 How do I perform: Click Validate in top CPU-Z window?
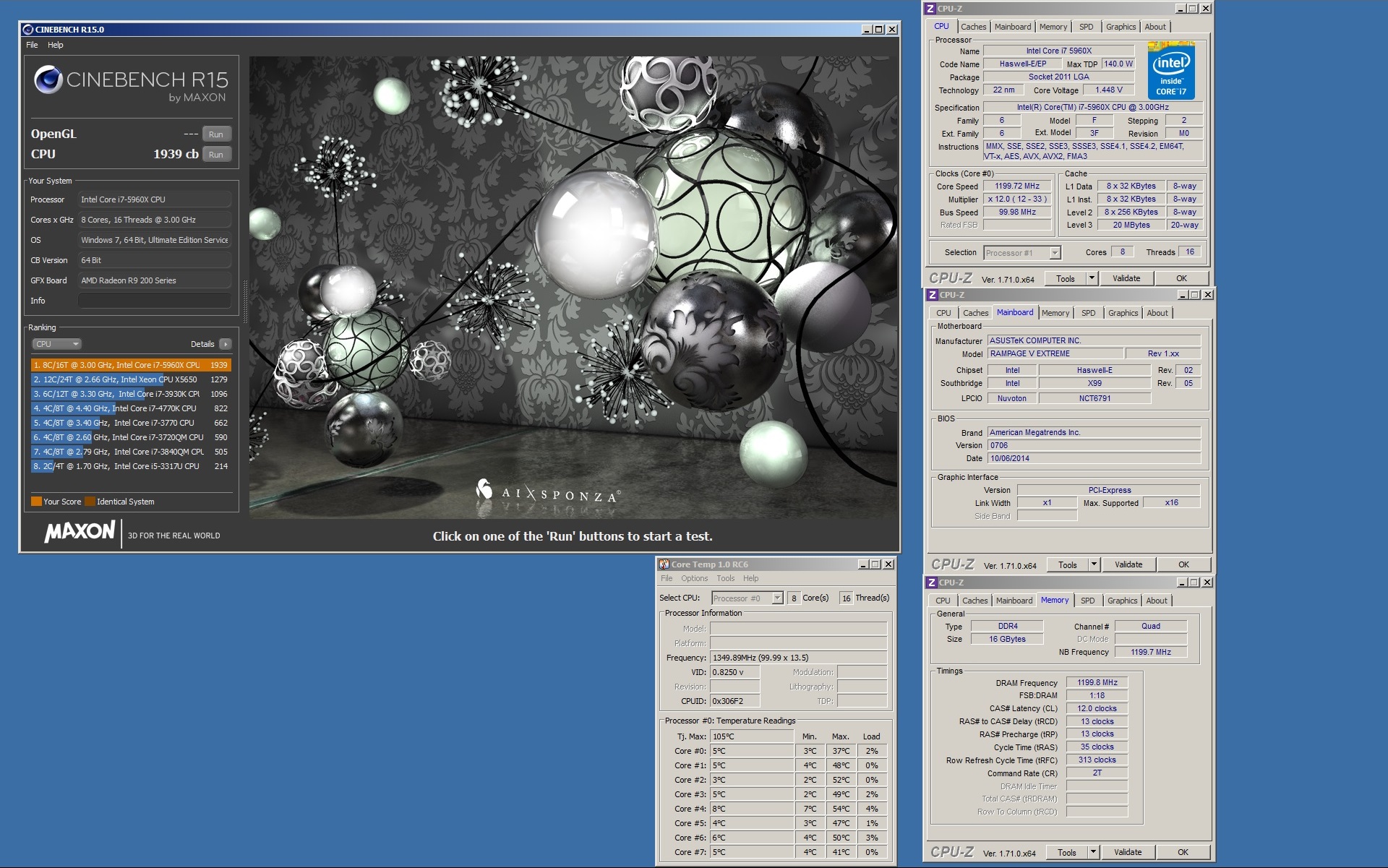point(1126,278)
